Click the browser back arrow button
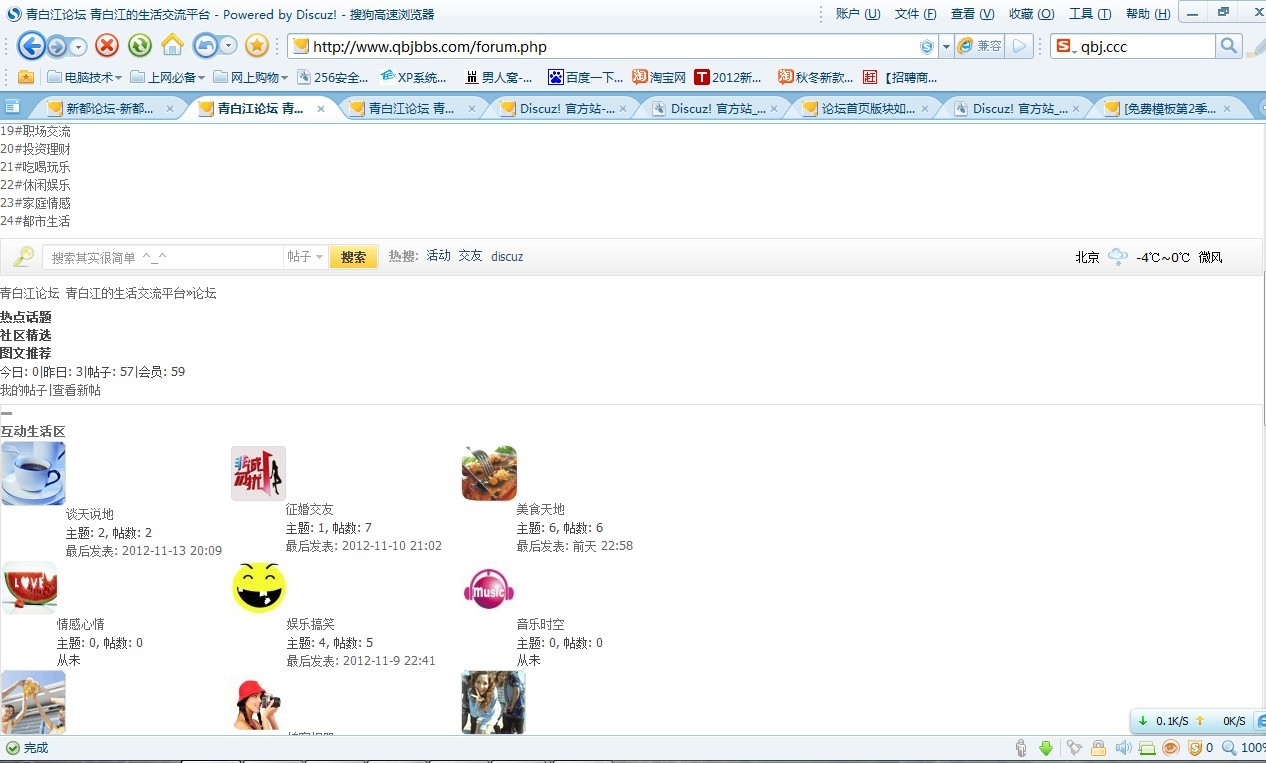 (x=31, y=46)
